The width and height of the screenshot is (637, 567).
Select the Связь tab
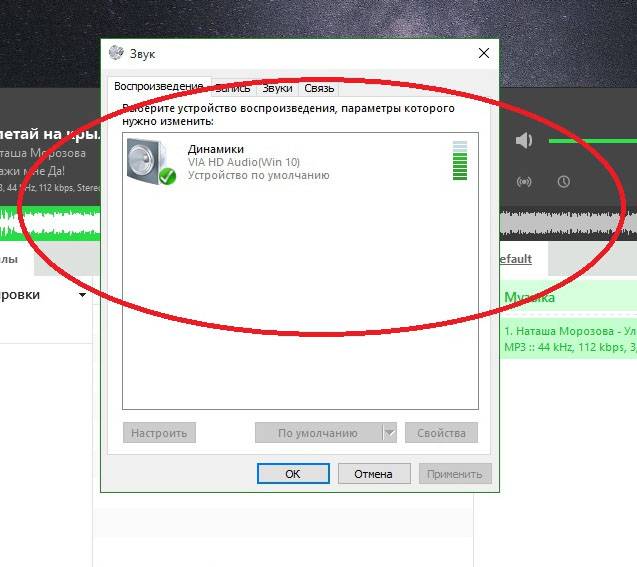pos(319,88)
